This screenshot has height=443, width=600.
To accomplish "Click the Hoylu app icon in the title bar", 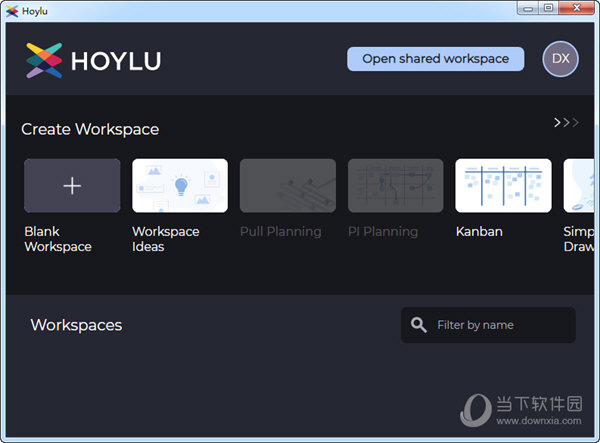I will coord(12,11).
